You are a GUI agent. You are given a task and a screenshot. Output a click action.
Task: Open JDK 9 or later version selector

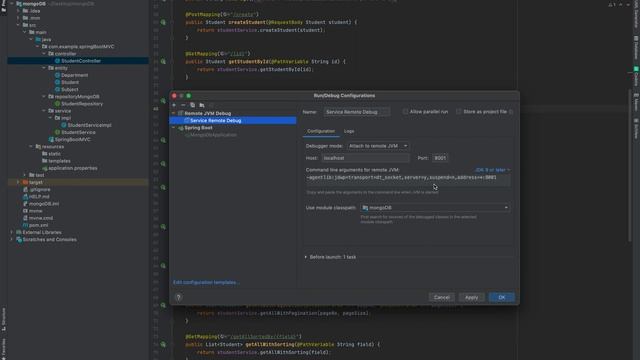[x=492, y=170]
